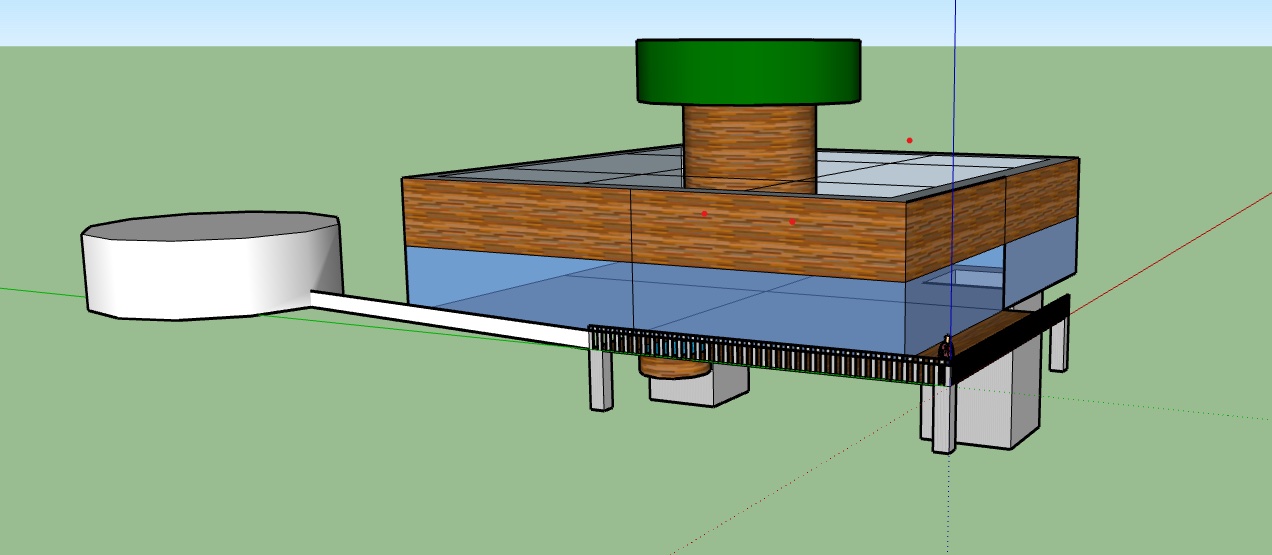Select the white pipe connecting tank to building

(450, 315)
